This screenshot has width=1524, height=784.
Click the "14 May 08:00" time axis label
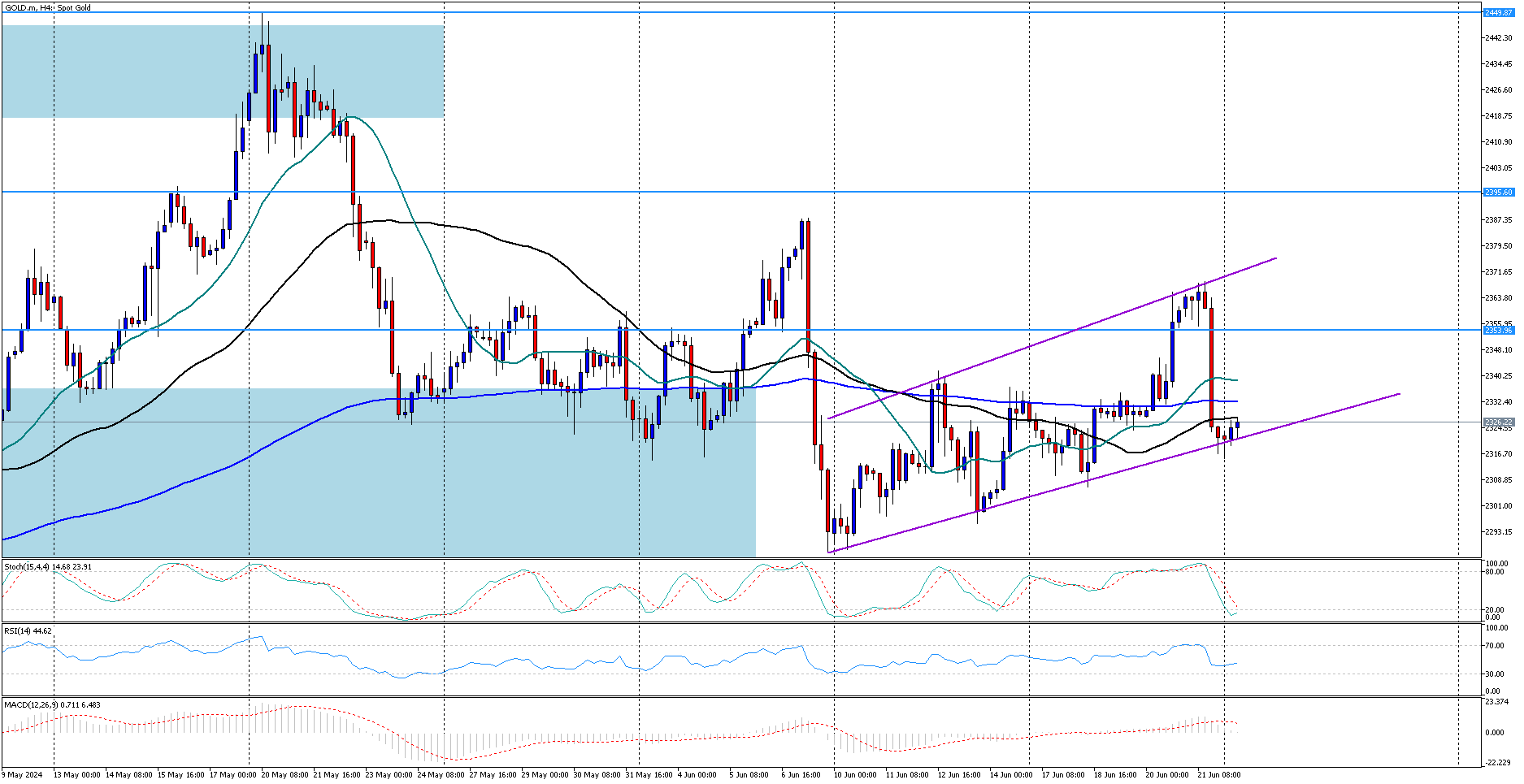[129, 775]
